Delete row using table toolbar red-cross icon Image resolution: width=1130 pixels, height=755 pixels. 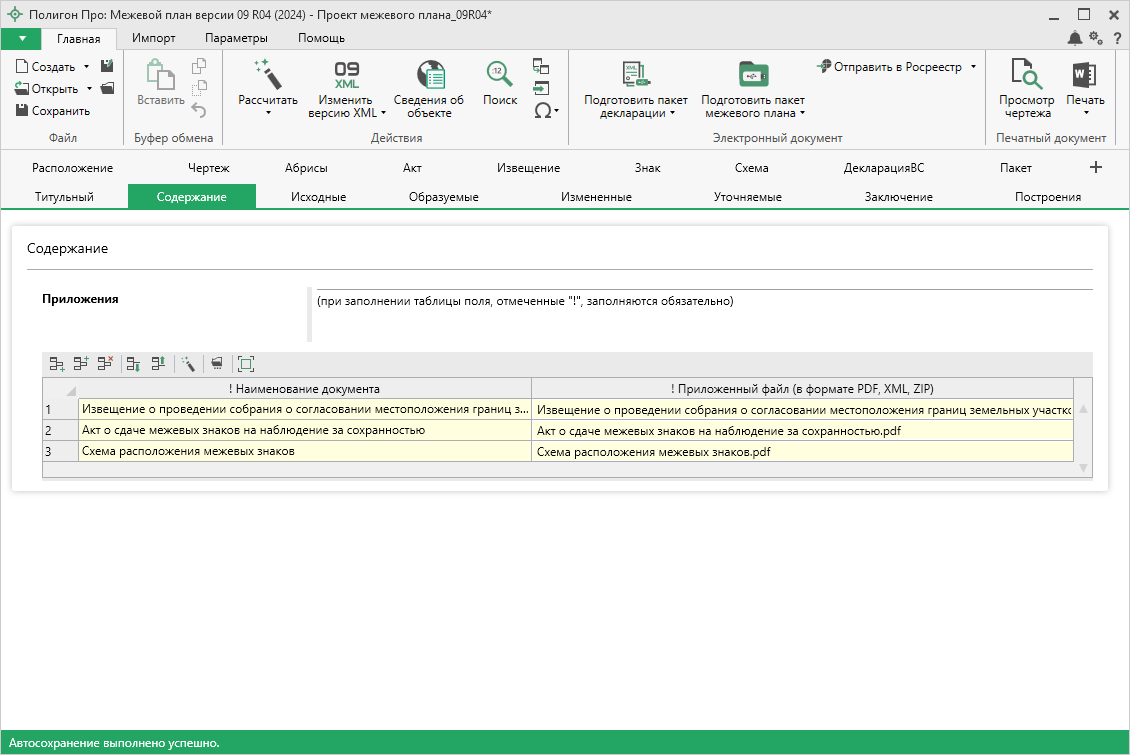[105, 364]
